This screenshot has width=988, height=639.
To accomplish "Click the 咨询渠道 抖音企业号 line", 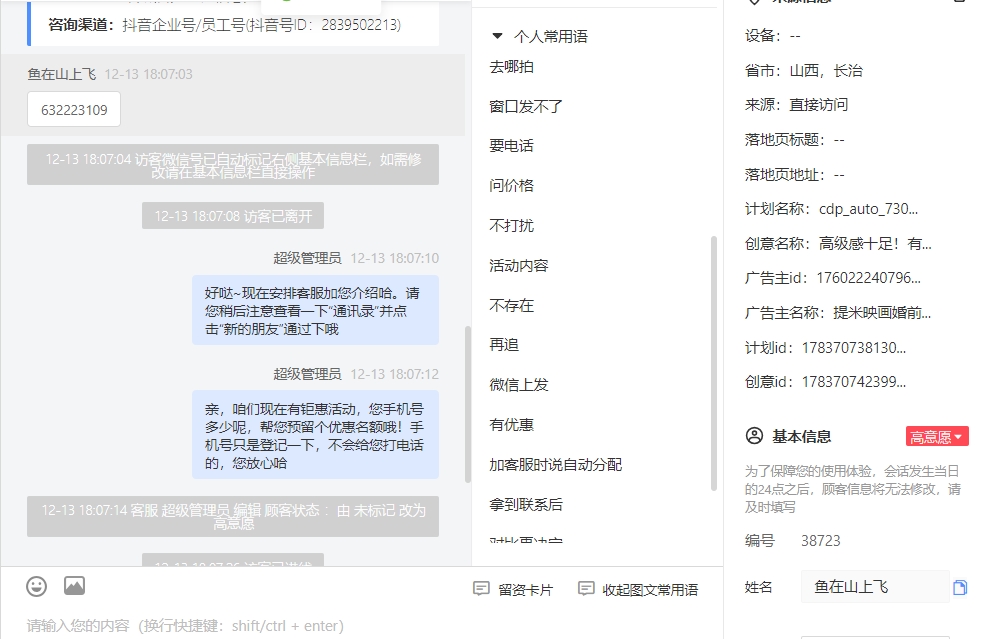I will click(225, 25).
